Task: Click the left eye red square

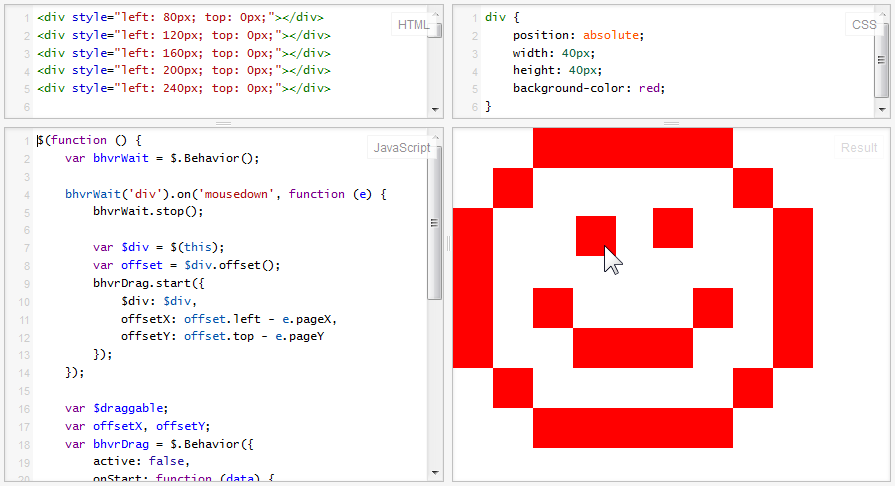Action: click(596, 236)
